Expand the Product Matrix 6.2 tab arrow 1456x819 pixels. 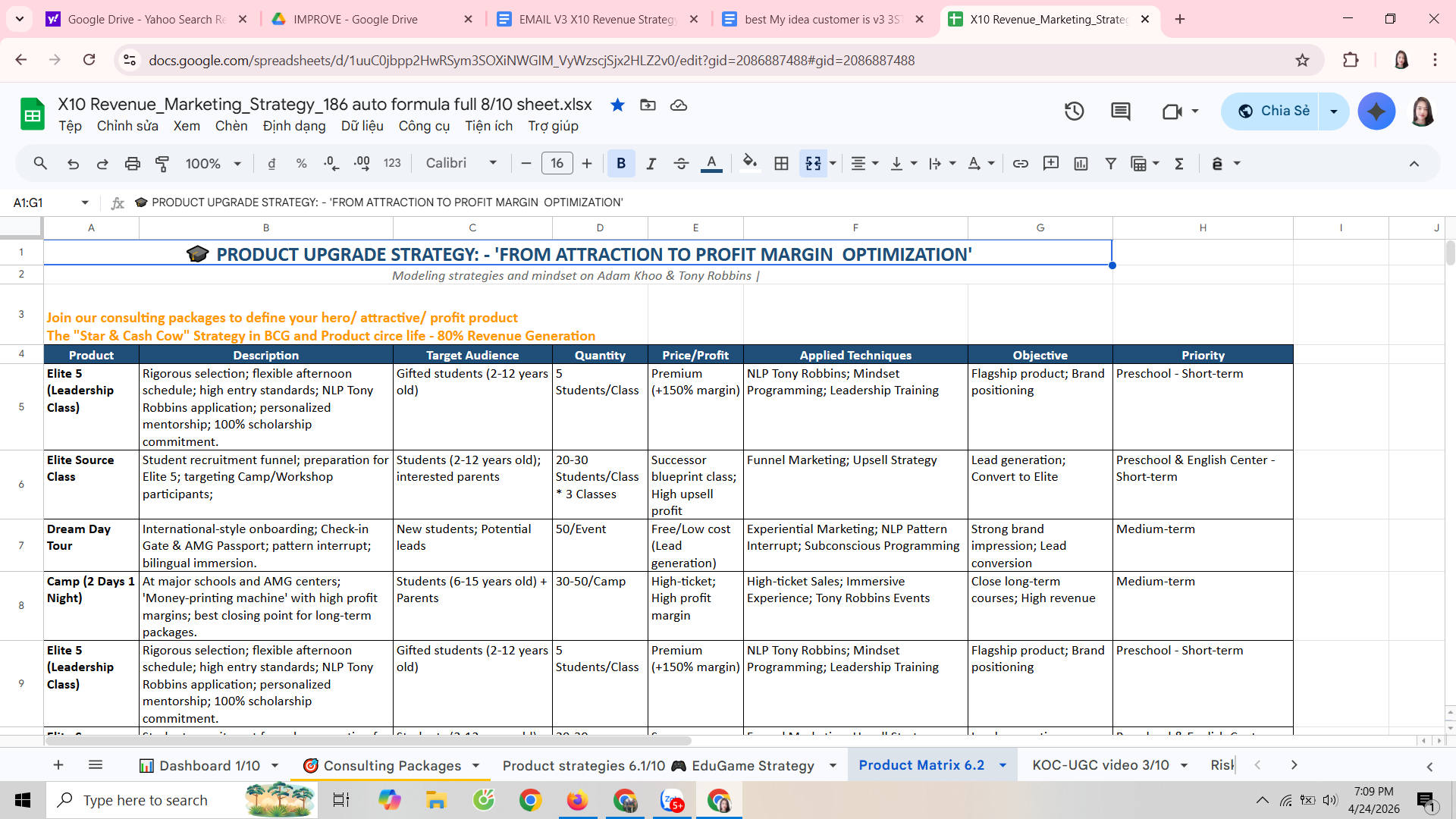click(1003, 765)
